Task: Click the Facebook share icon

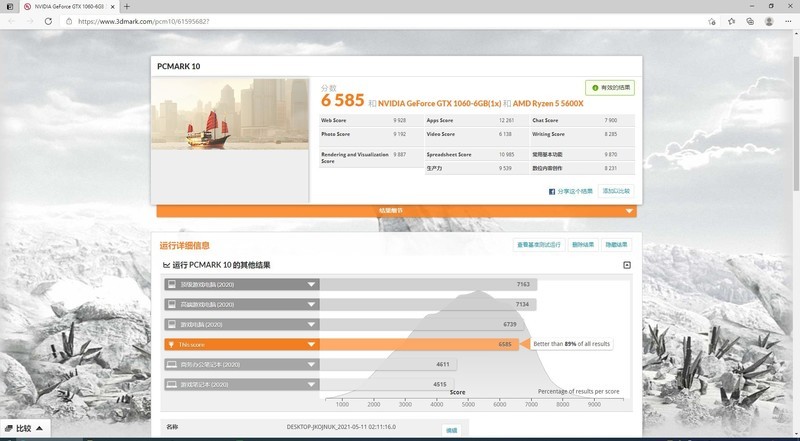Action: (552, 191)
